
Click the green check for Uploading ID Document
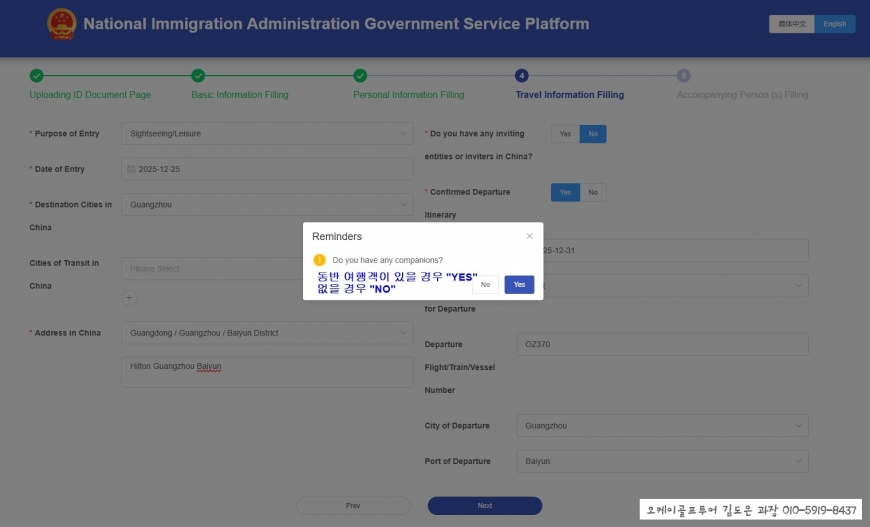coord(37,75)
